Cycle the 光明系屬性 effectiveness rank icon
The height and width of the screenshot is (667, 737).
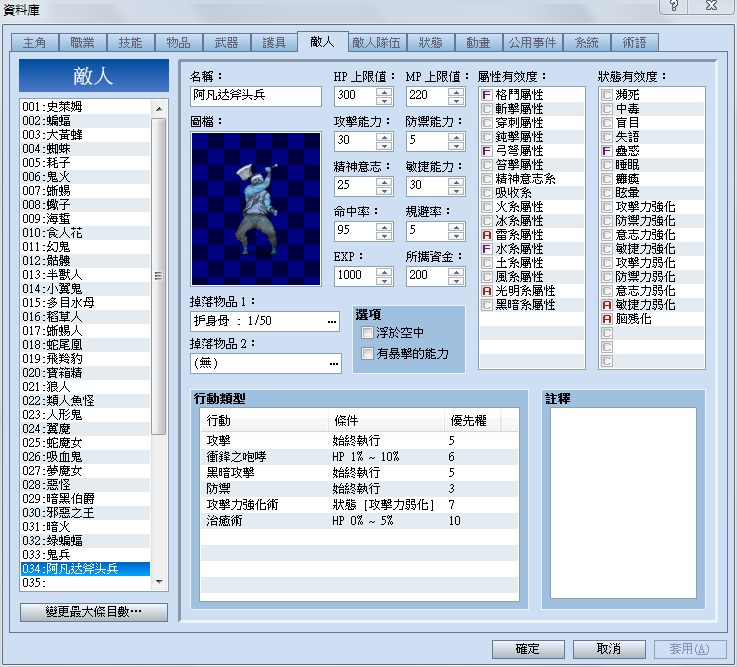(486, 291)
